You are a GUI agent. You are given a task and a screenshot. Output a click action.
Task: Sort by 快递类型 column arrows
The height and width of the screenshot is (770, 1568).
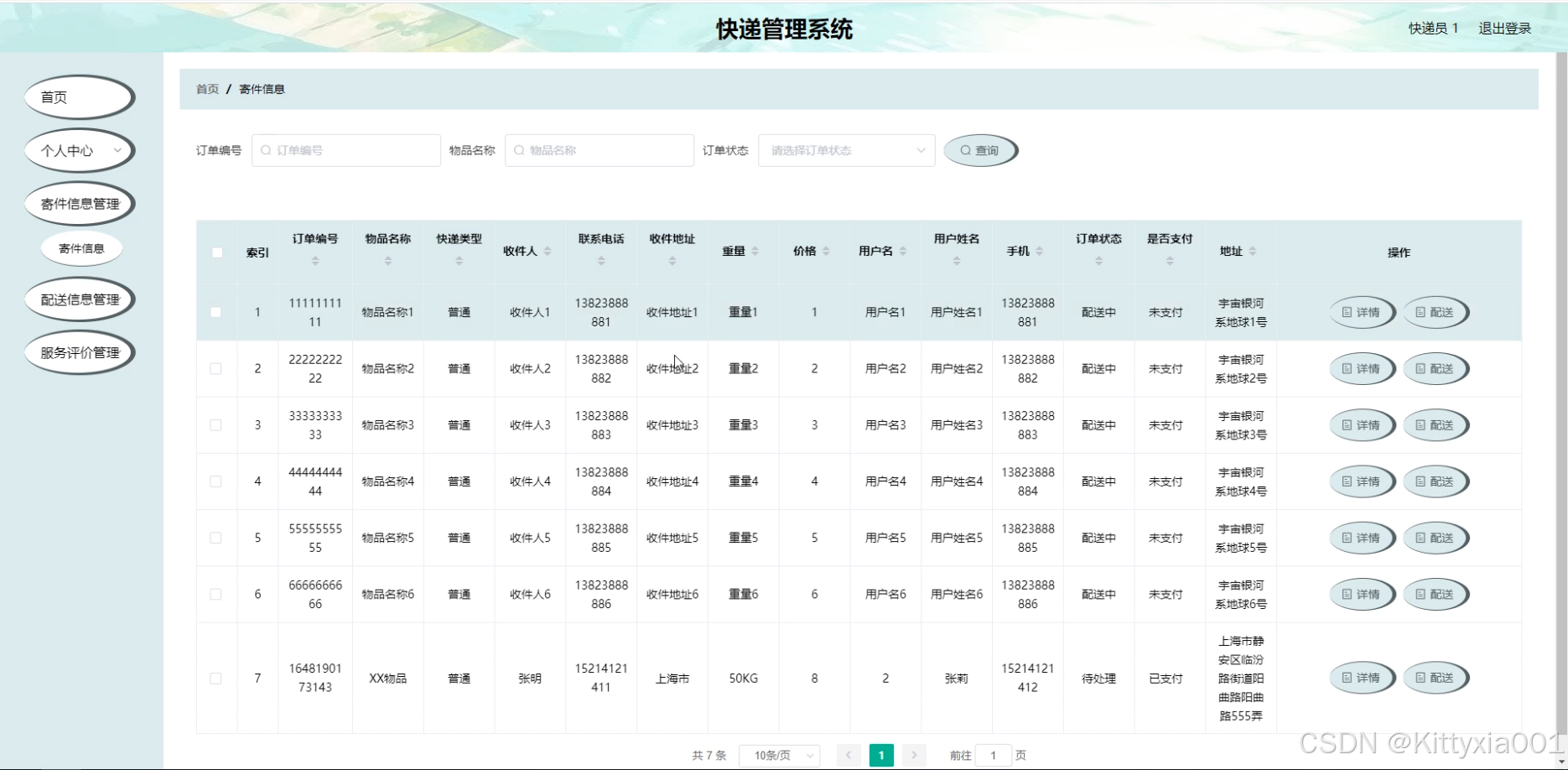[x=459, y=261]
